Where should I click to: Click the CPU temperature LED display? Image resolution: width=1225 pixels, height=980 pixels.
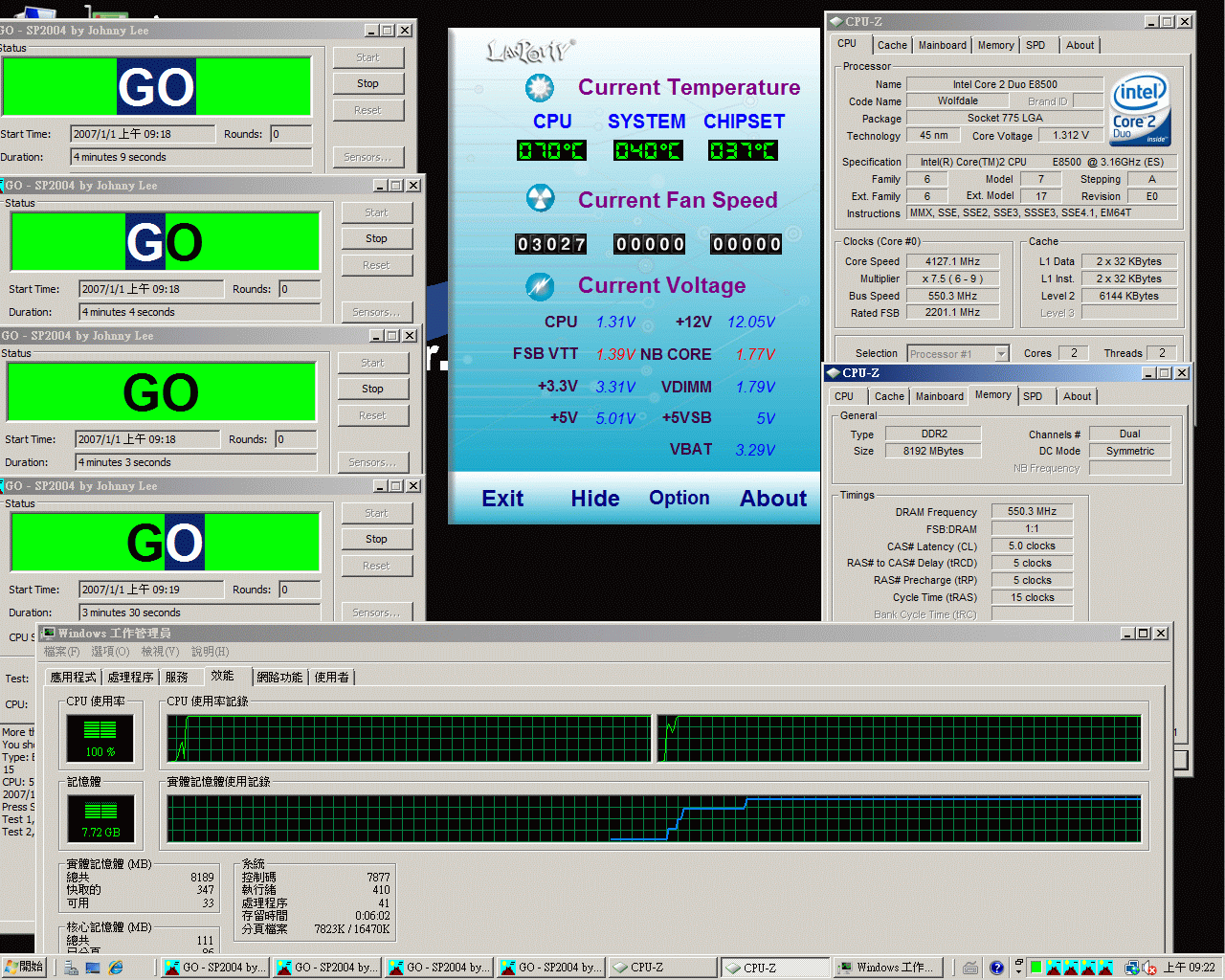point(551,150)
